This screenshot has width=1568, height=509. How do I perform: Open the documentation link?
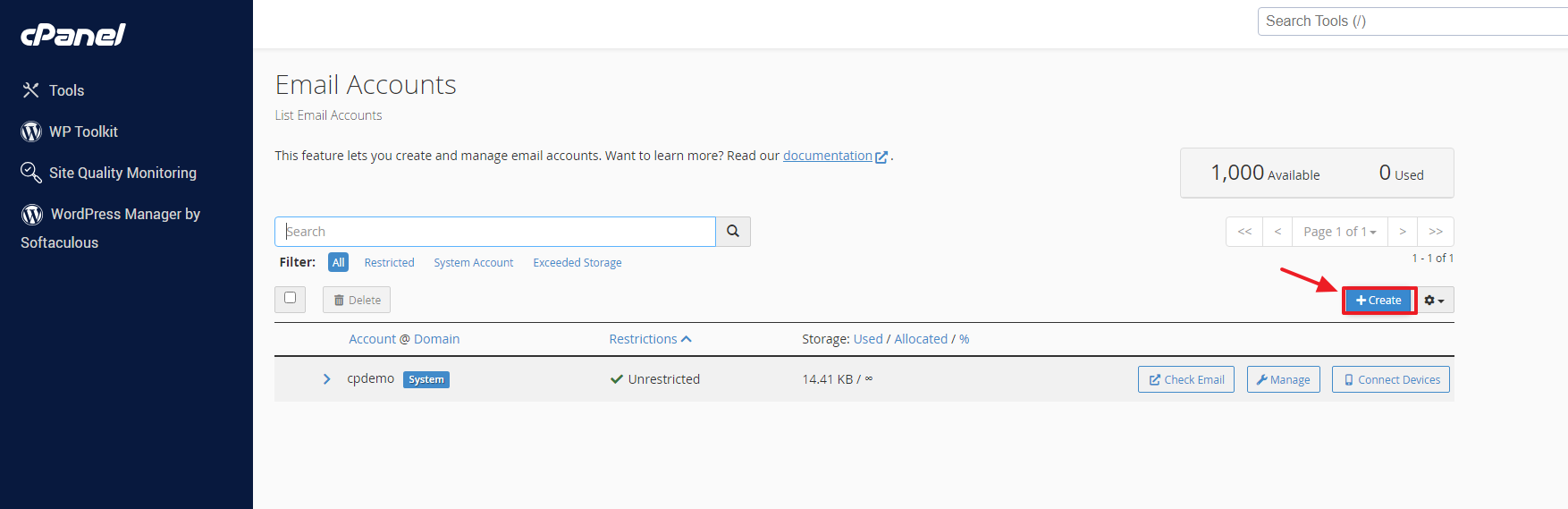point(827,156)
